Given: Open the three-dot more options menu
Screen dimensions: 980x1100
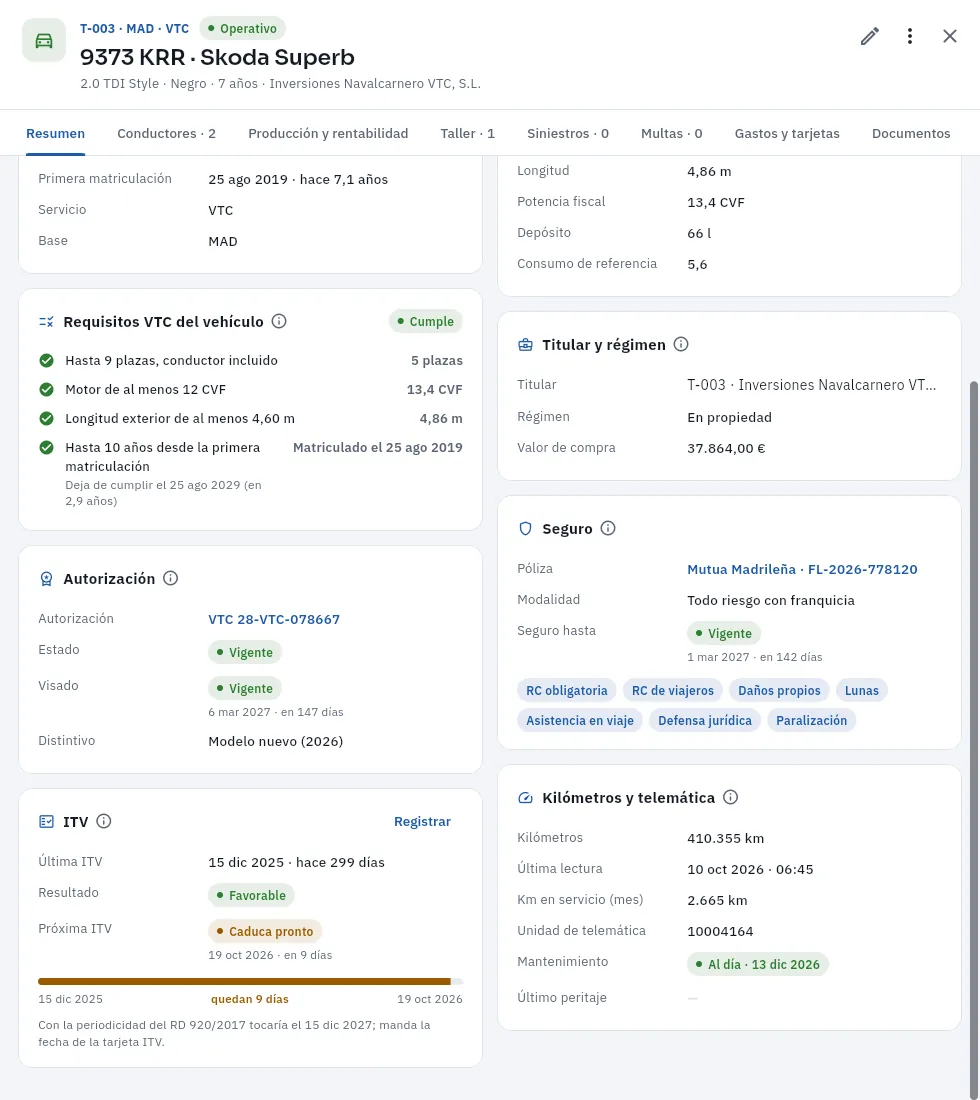Looking at the screenshot, I should point(910,36).
